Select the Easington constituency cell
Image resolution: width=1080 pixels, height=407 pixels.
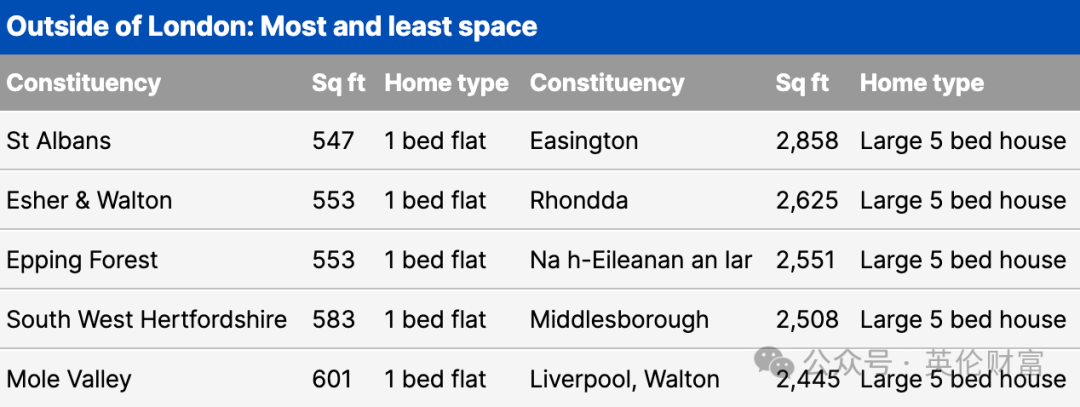click(x=584, y=141)
